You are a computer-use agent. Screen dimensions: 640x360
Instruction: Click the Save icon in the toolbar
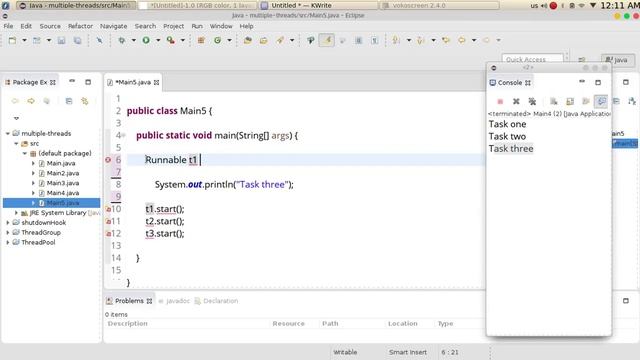coord(61,40)
